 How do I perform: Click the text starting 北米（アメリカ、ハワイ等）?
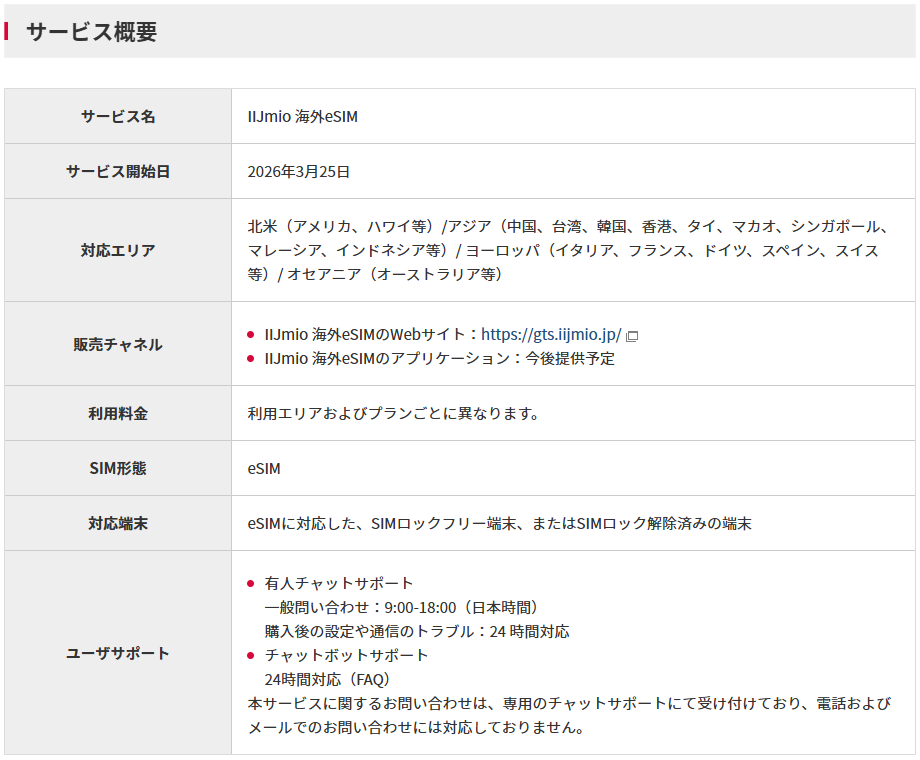[569, 251]
